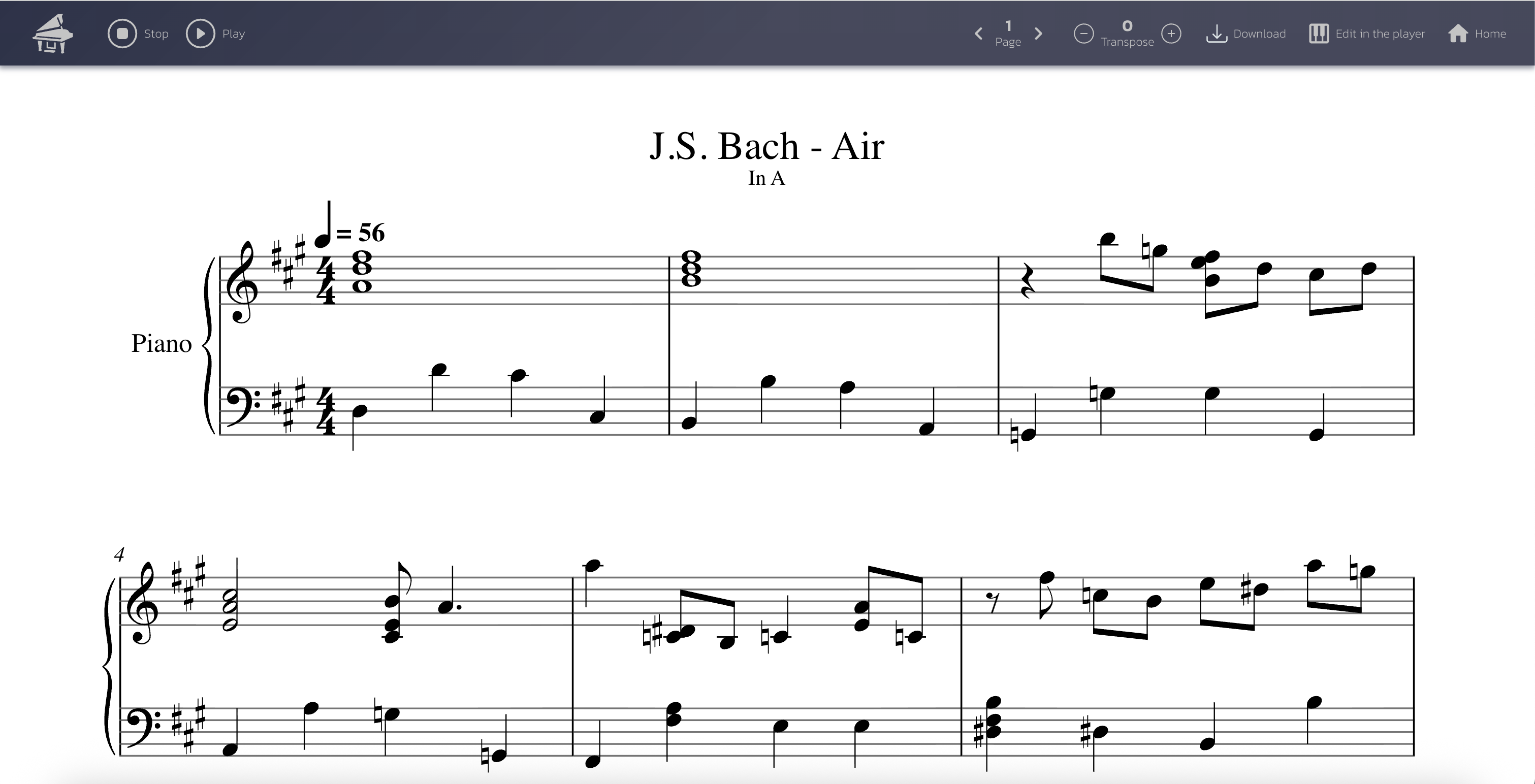The height and width of the screenshot is (784, 1535).
Task: Click the Play text label
Action: point(234,34)
